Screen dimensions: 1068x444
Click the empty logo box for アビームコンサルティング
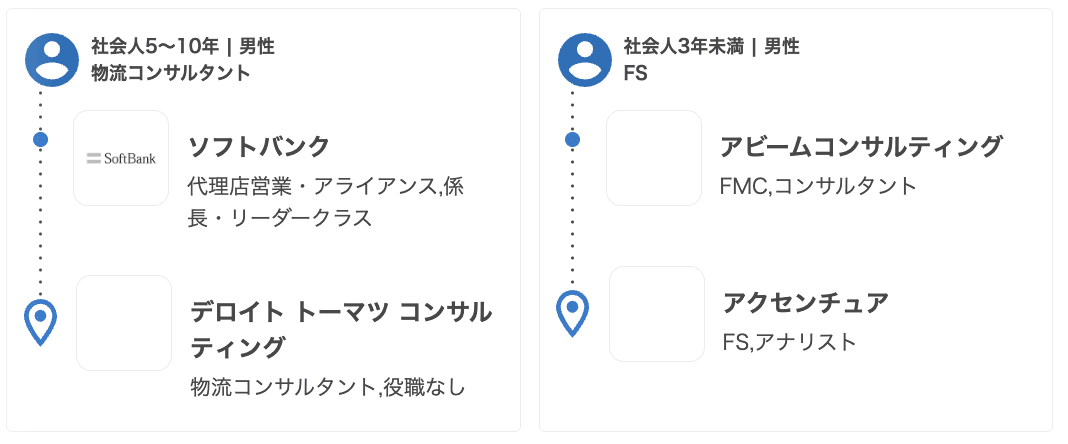[654, 158]
